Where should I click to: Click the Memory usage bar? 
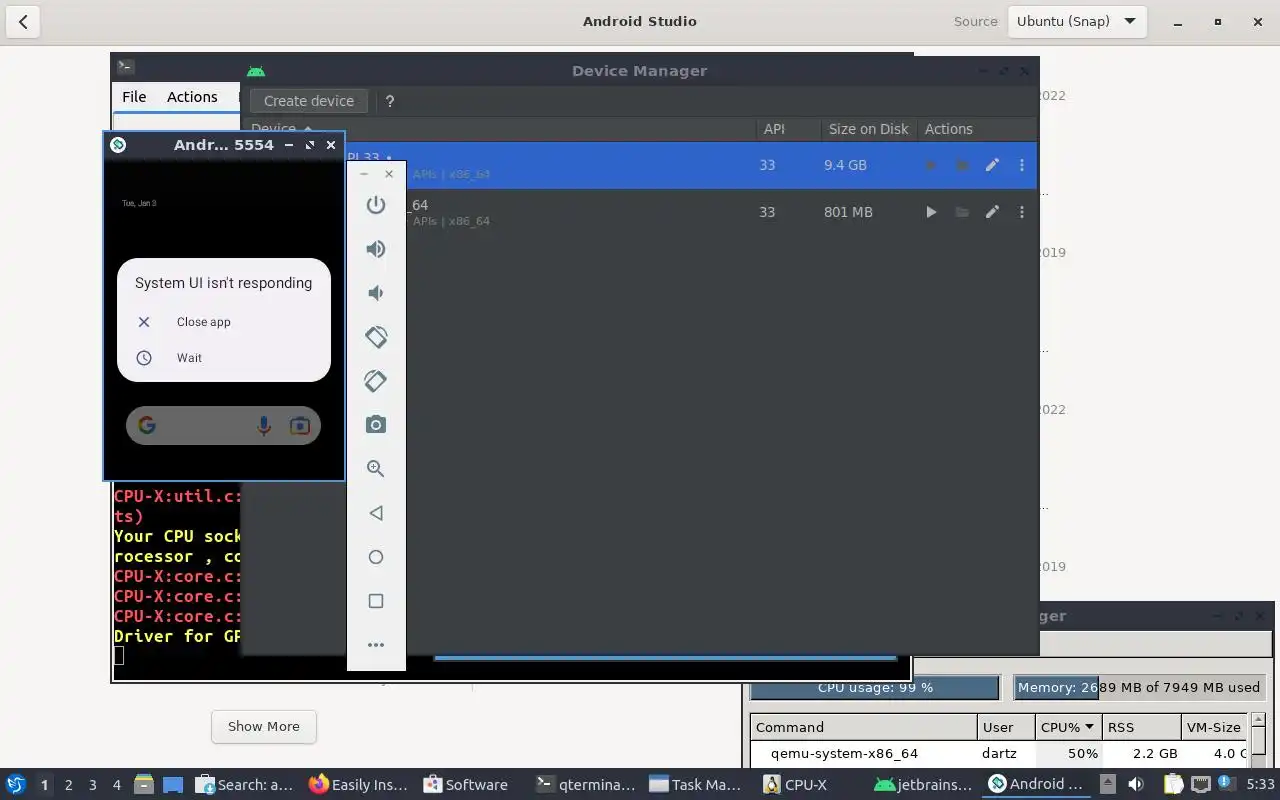point(1139,688)
